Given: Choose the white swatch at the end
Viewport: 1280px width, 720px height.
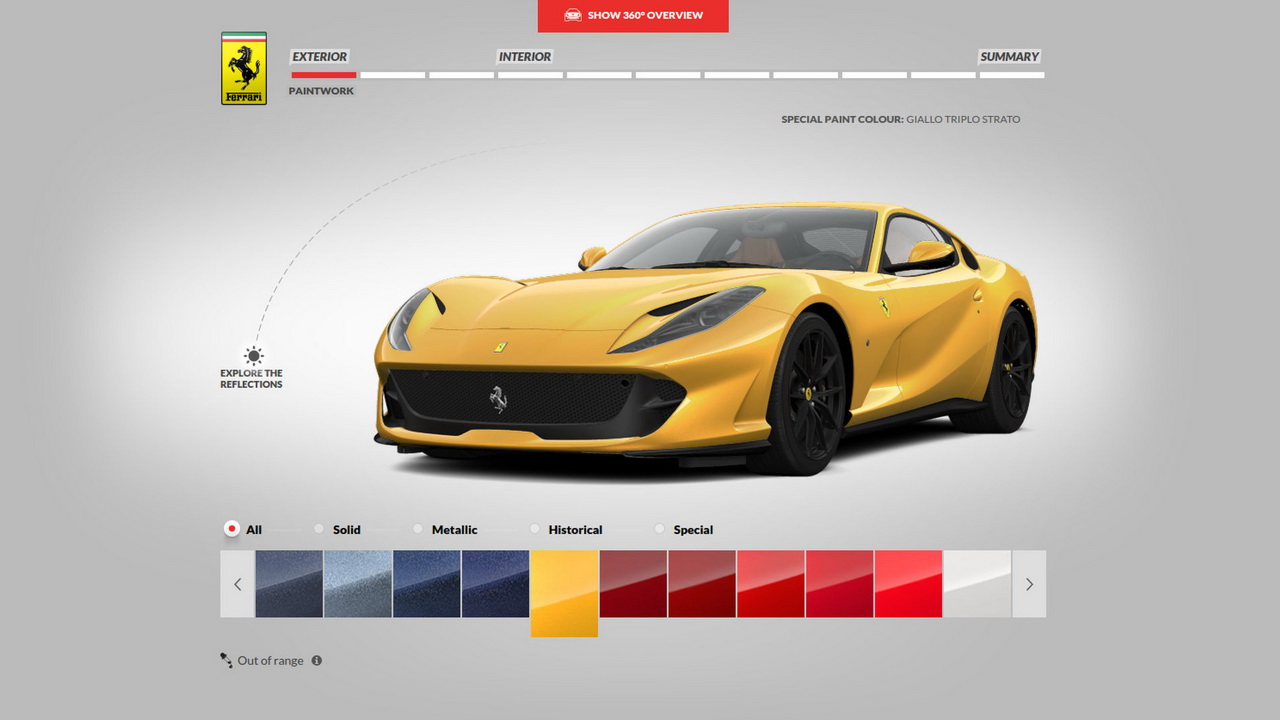Looking at the screenshot, I should tap(977, 584).
